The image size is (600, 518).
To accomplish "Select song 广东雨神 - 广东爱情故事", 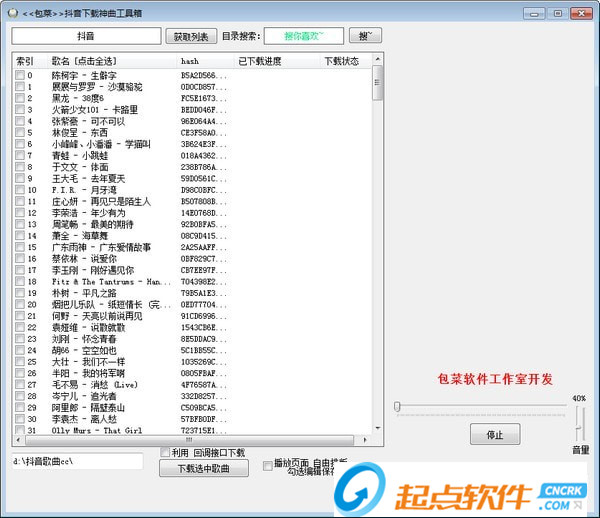I will [x=101, y=248].
